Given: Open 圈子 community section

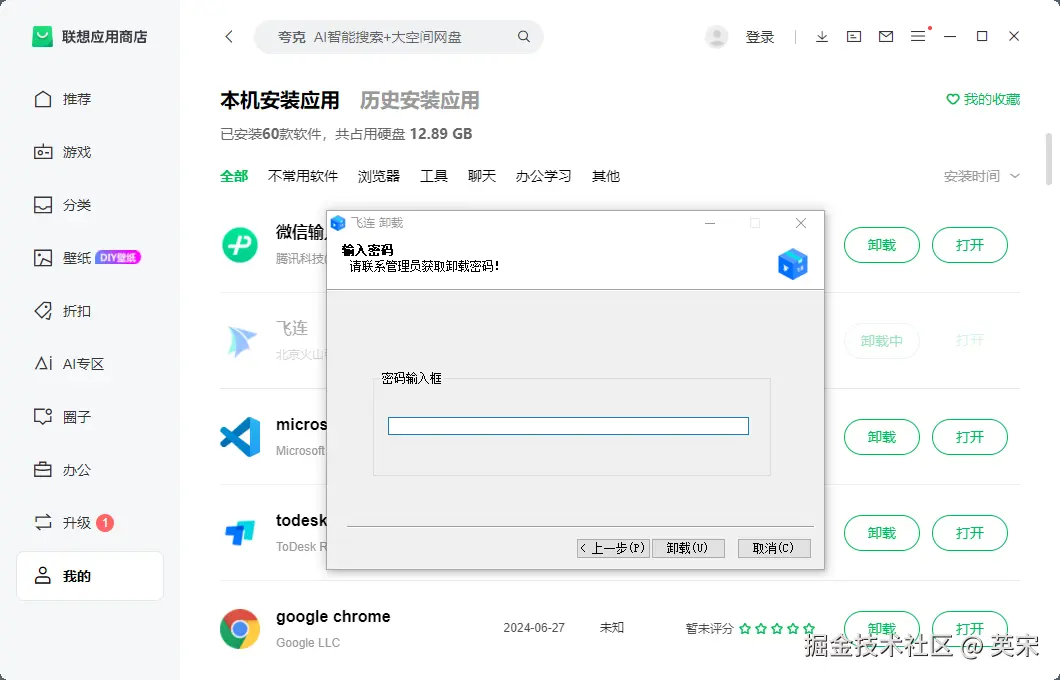Looking at the screenshot, I should [x=62, y=416].
